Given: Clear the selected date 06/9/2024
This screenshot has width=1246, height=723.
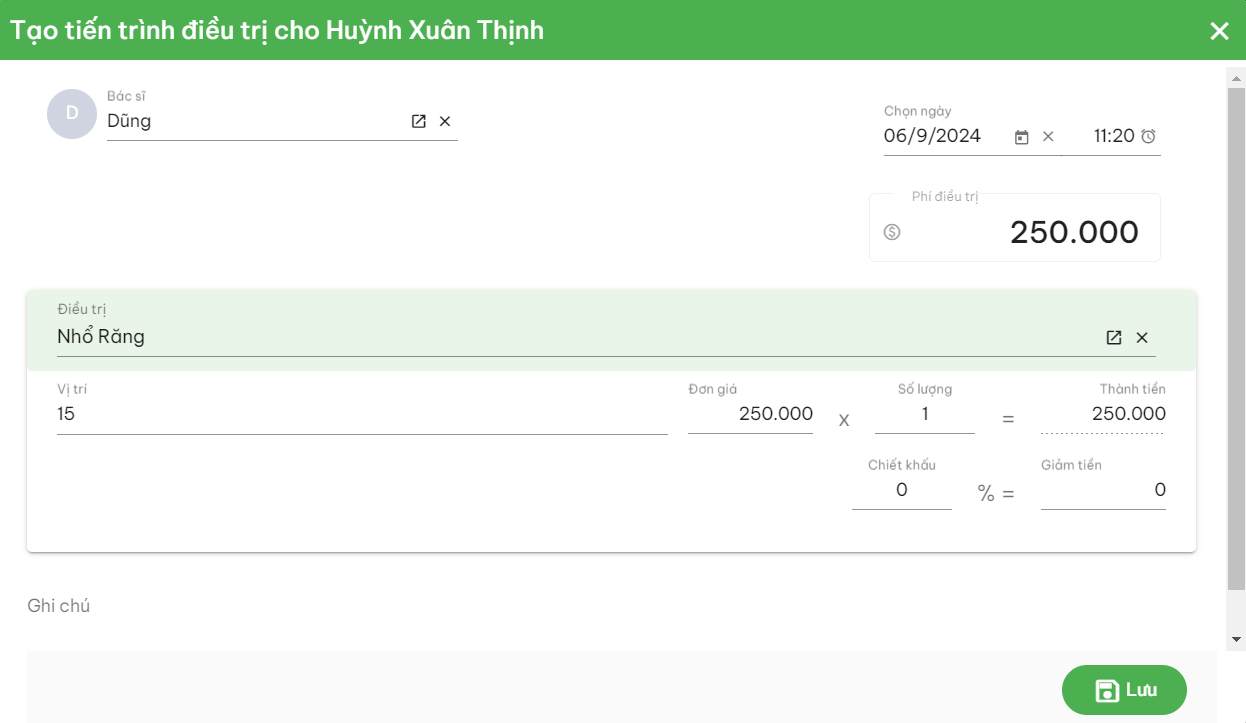Looking at the screenshot, I should pos(1048,137).
